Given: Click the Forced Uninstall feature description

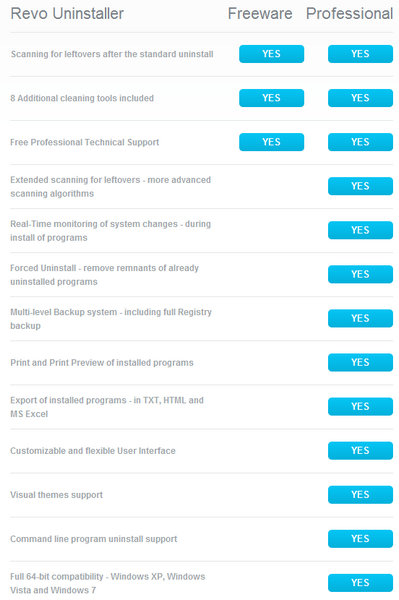Looking at the screenshot, I should click(x=104, y=275).
